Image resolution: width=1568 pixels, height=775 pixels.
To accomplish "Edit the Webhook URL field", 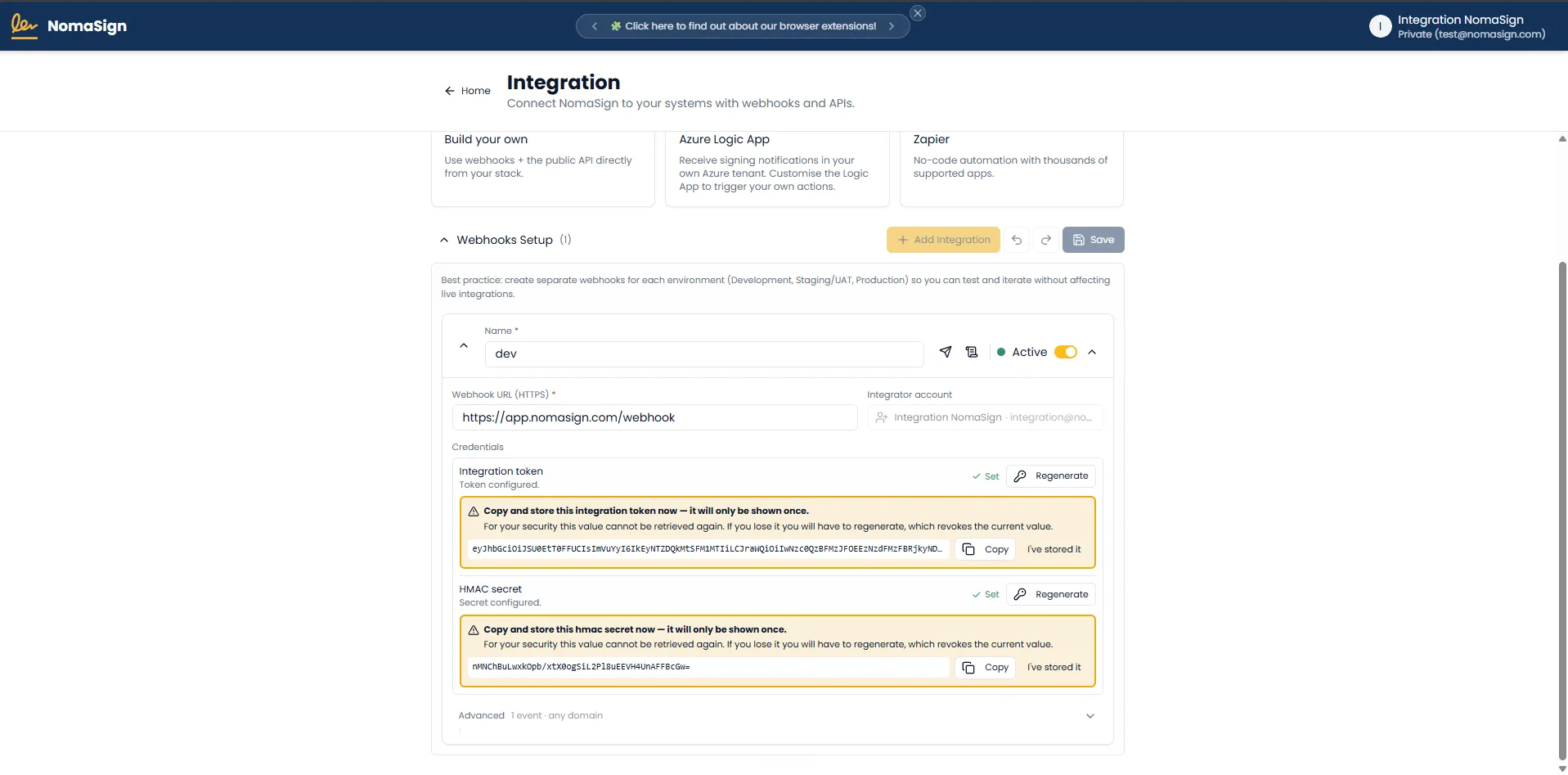I will [654, 417].
